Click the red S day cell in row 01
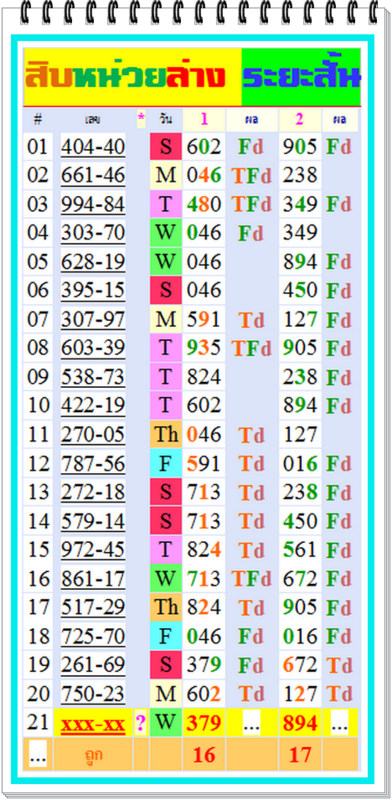Screen dimensions: 392x800 (166, 147)
